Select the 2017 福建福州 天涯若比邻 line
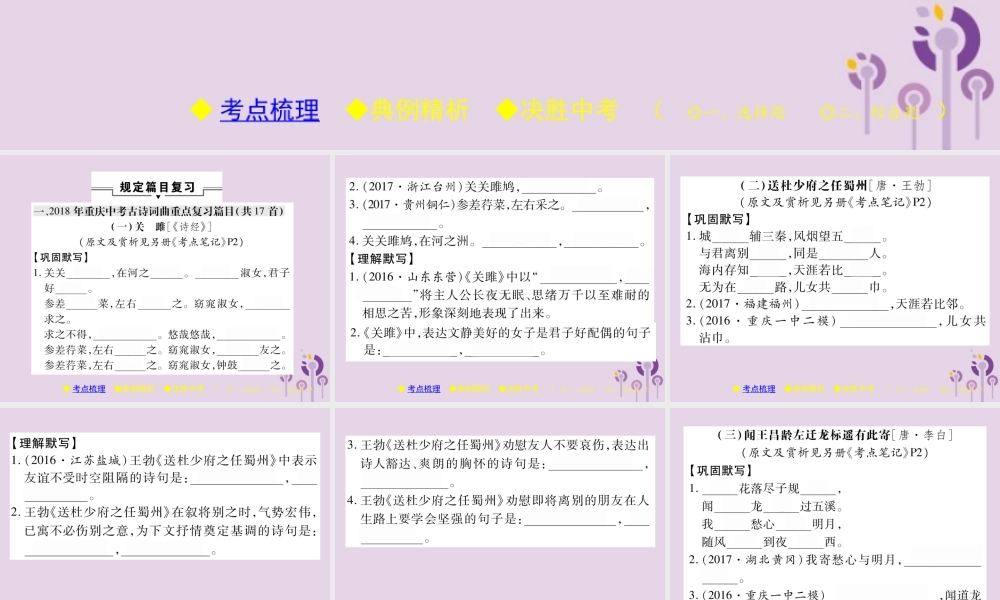 [827, 304]
